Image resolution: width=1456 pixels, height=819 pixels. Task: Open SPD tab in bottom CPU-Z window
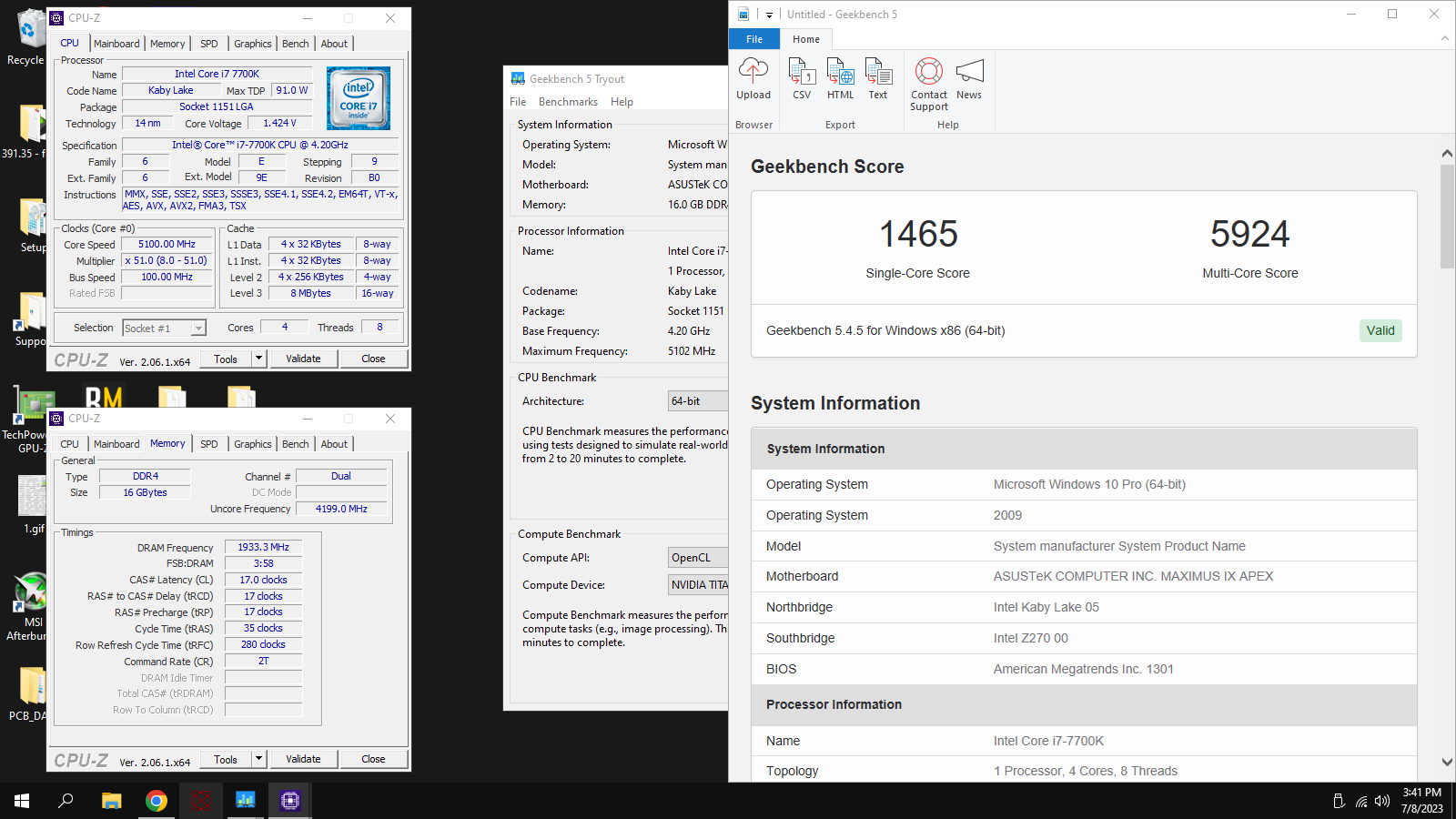[209, 444]
